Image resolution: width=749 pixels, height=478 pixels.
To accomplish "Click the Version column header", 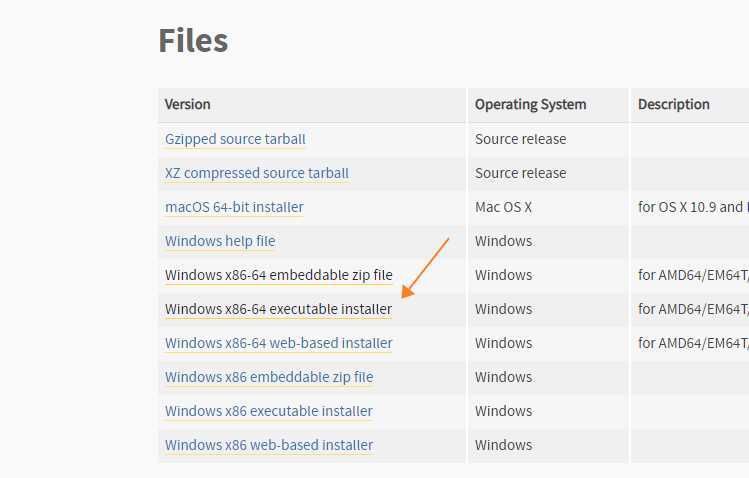I will click(x=188, y=104).
